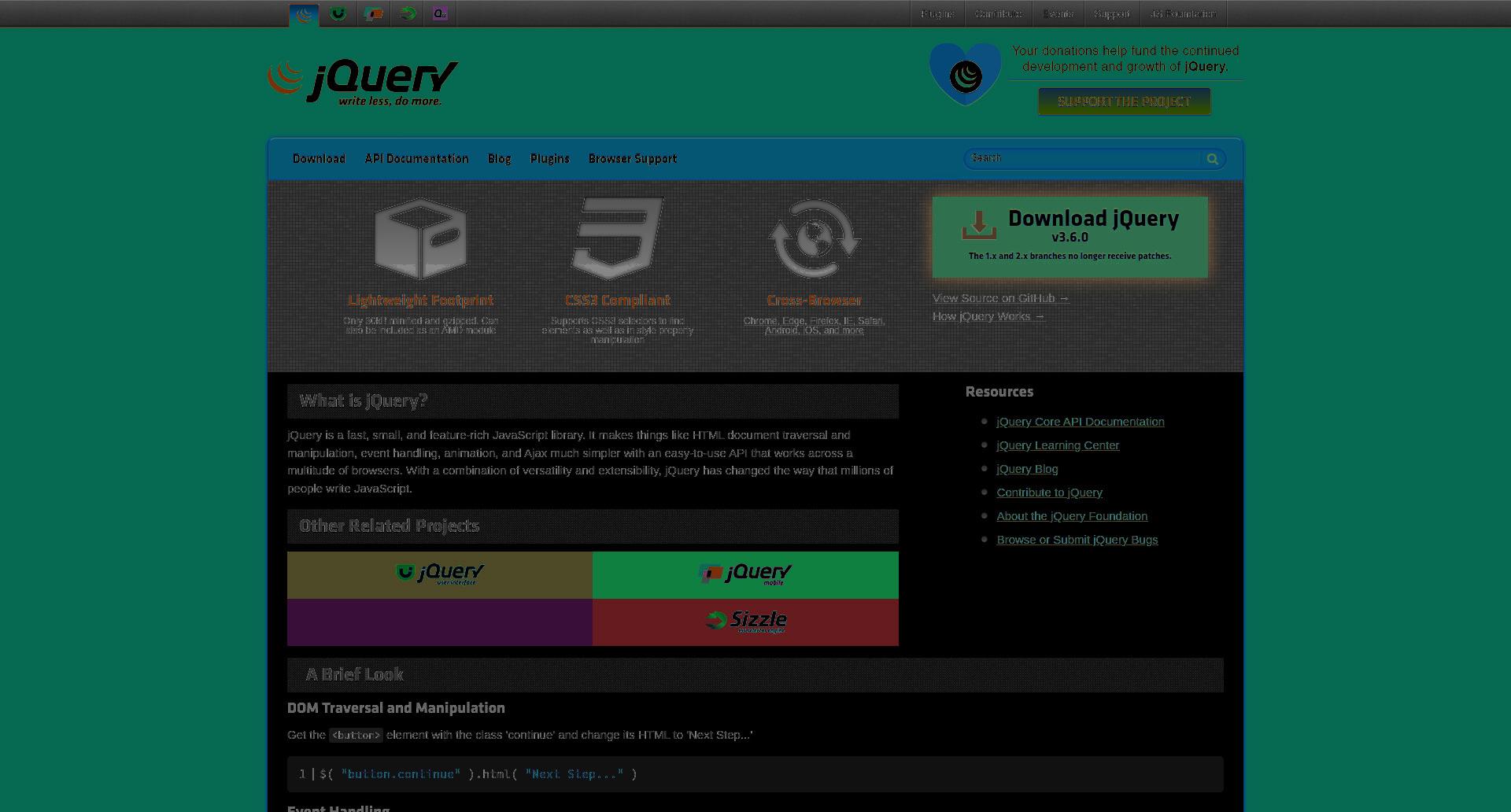Click the Support the Project button
Screen dimensions: 1511x812
click(x=1124, y=101)
